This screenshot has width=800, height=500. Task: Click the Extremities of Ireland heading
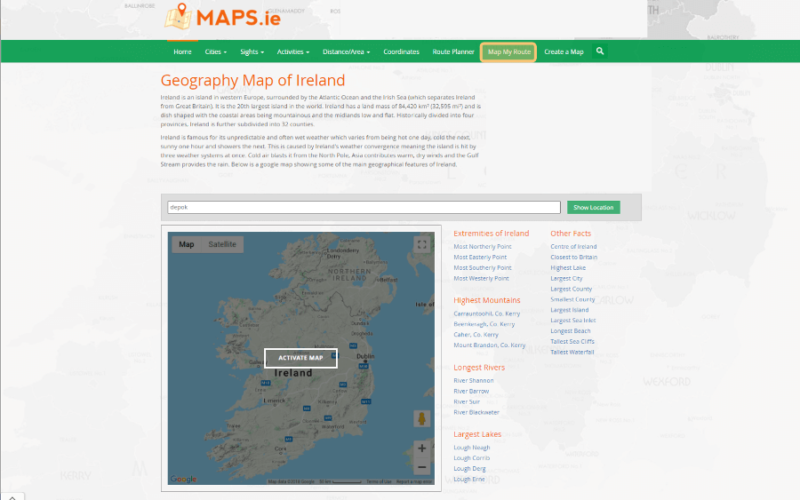click(x=491, y=233)
